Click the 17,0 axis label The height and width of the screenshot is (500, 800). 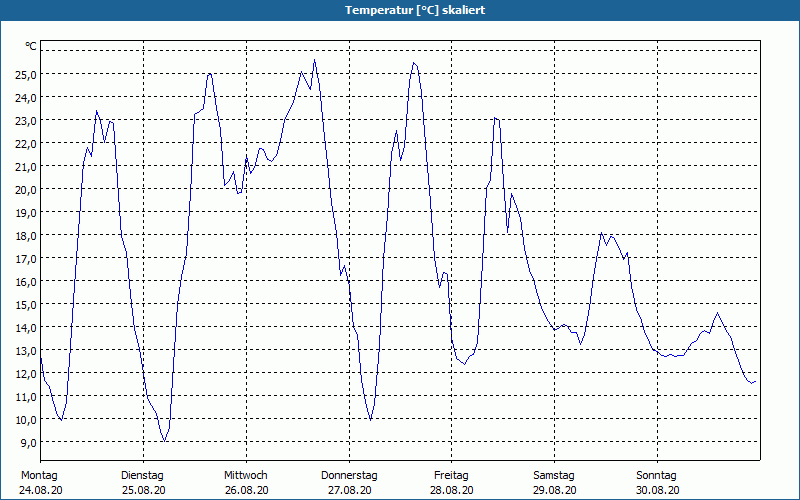coord(25,258)
